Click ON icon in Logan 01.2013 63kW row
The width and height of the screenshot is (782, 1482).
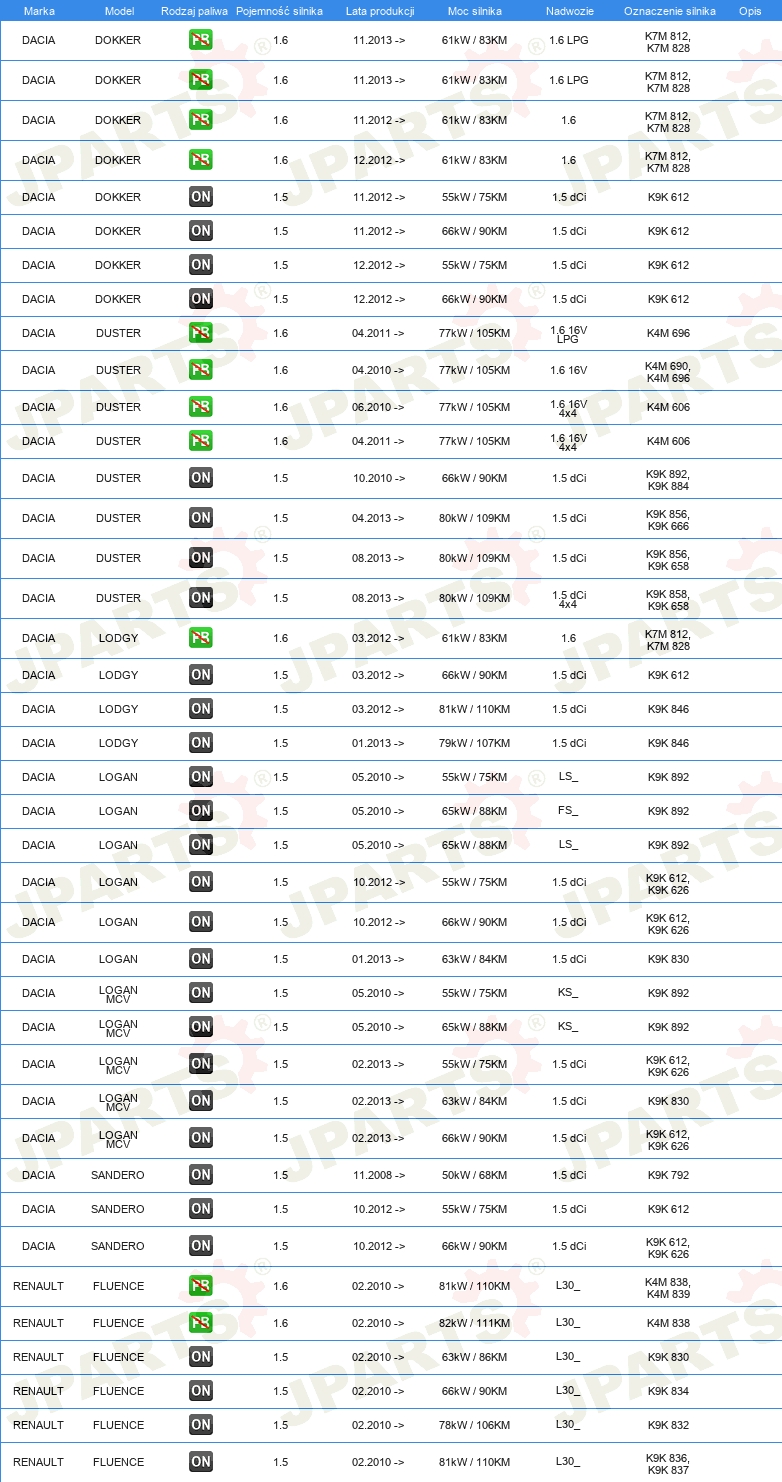pos(200,959)
